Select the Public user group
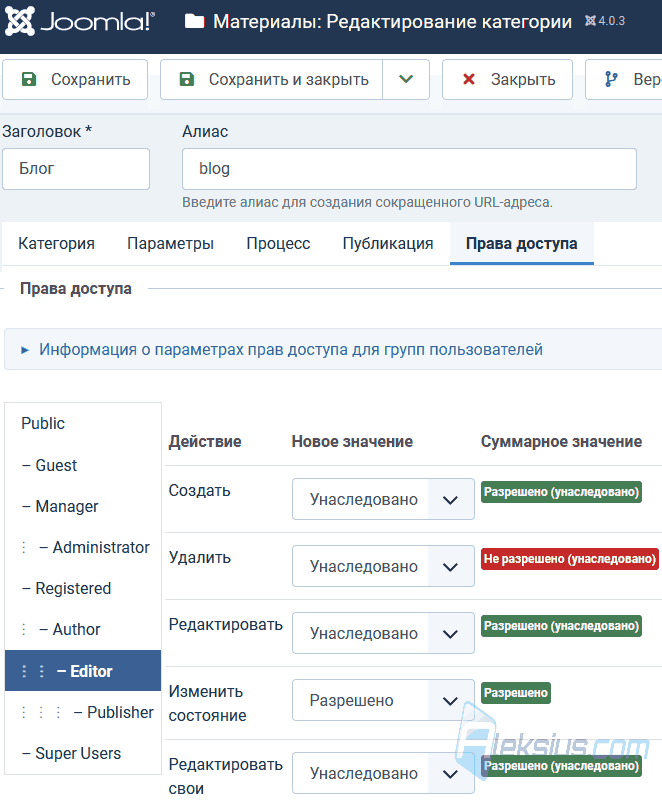662x807 pixels. [x=83, y=423]
